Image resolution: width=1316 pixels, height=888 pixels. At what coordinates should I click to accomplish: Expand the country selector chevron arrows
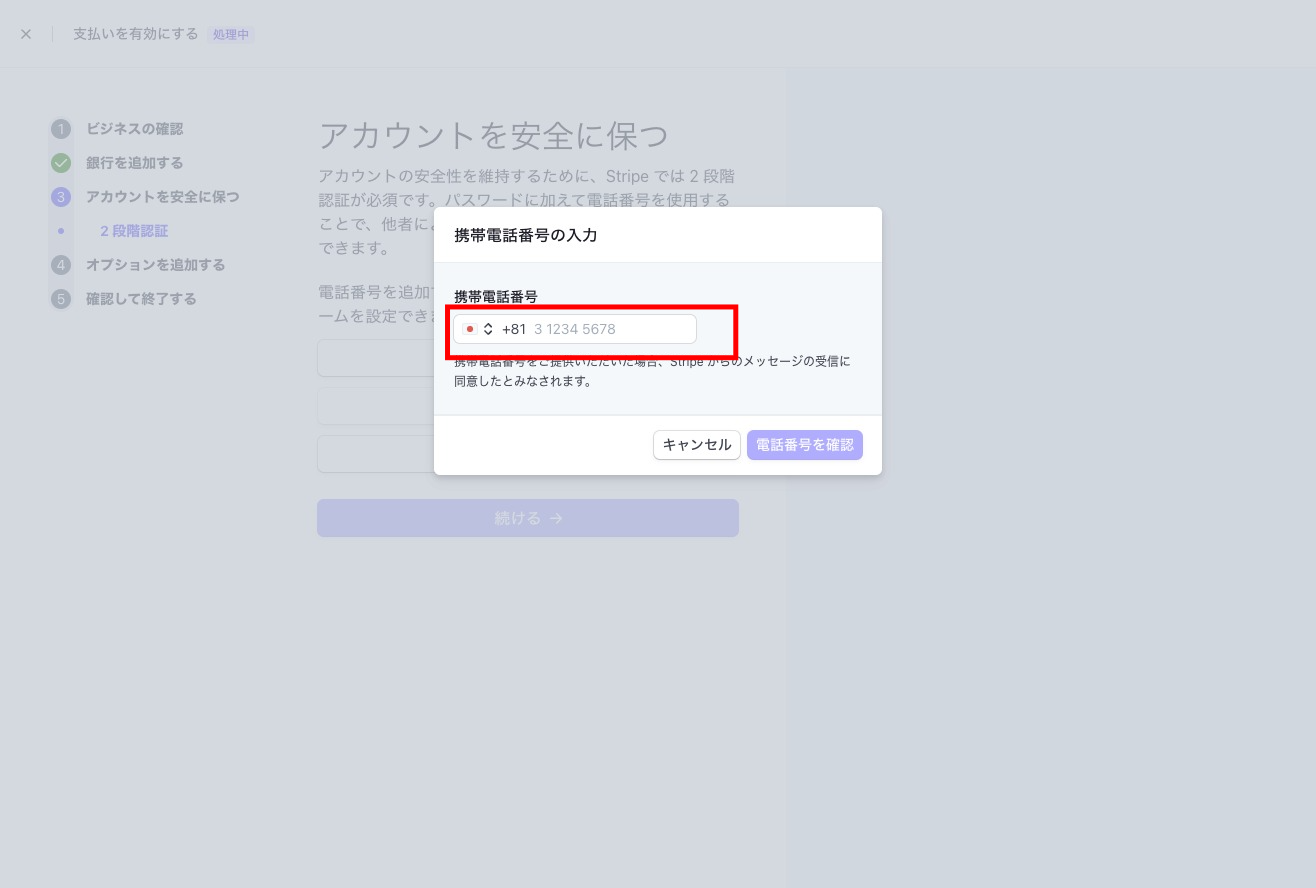click(488, 329)
